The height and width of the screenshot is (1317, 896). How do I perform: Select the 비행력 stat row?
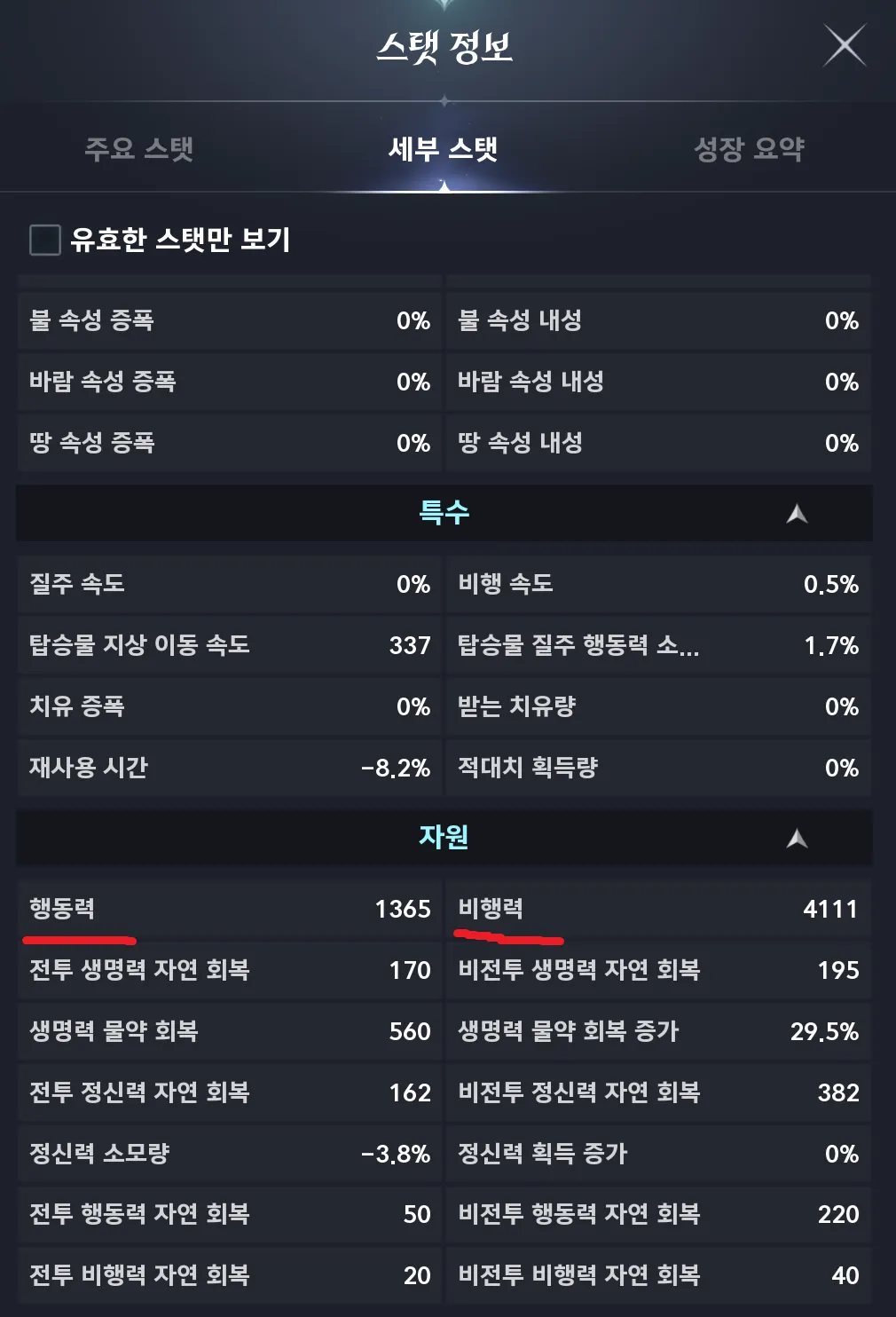click(656, 907)
